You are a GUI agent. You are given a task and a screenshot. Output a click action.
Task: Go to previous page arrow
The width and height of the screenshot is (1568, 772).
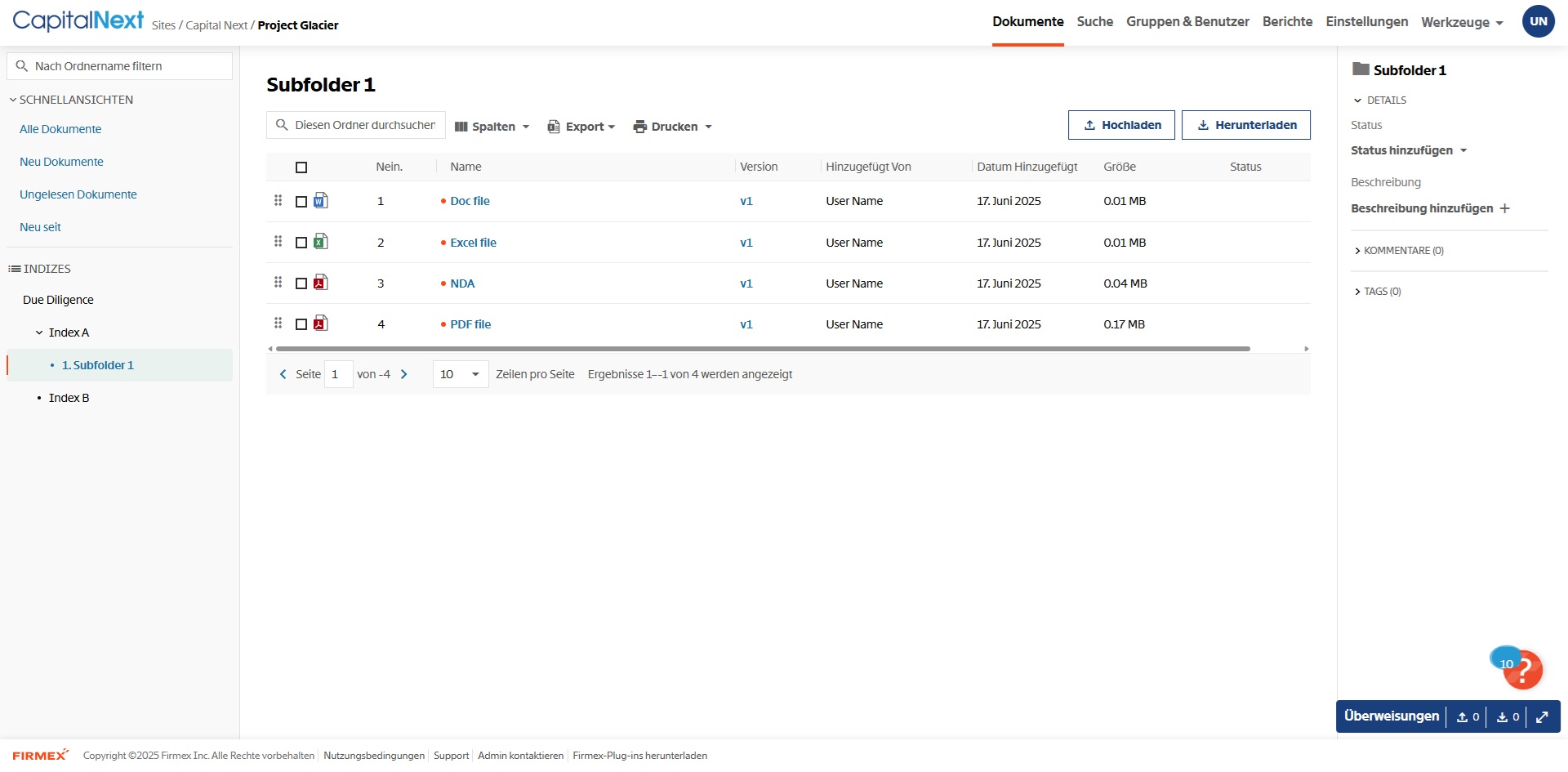(283, 374)
